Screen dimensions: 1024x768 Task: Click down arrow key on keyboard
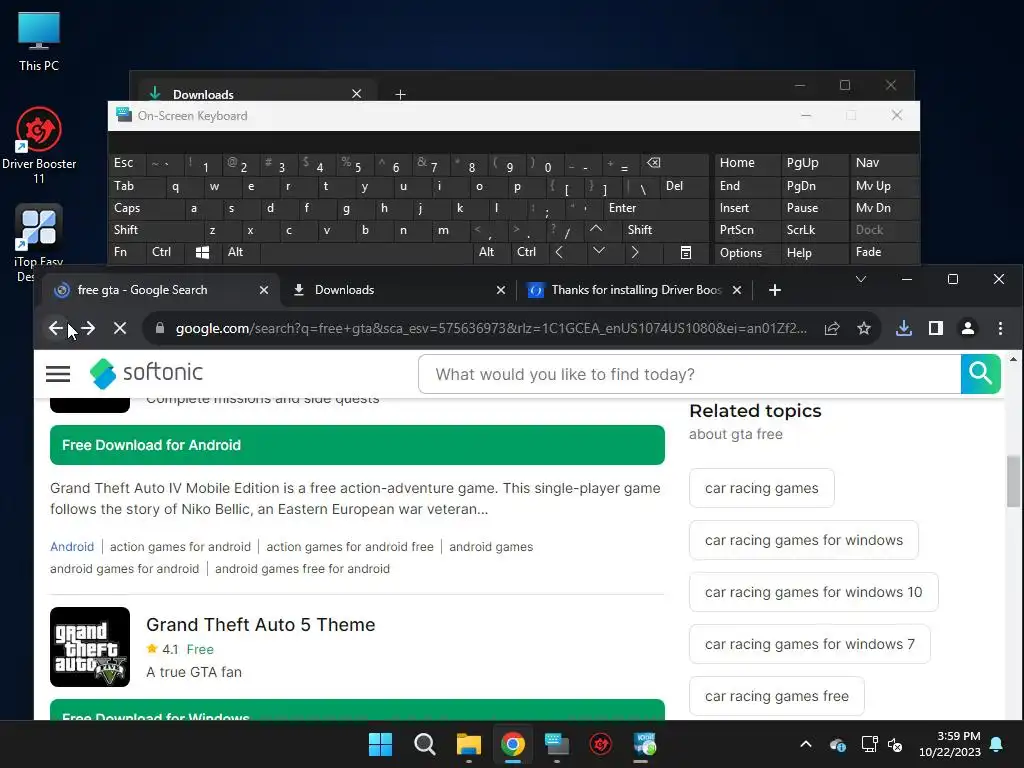598,252
